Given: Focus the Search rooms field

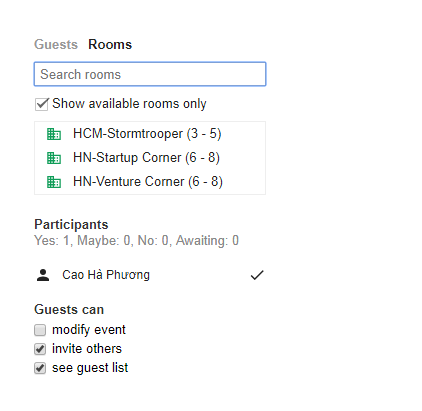Looking at the screenshot, I should coord(150,74).
